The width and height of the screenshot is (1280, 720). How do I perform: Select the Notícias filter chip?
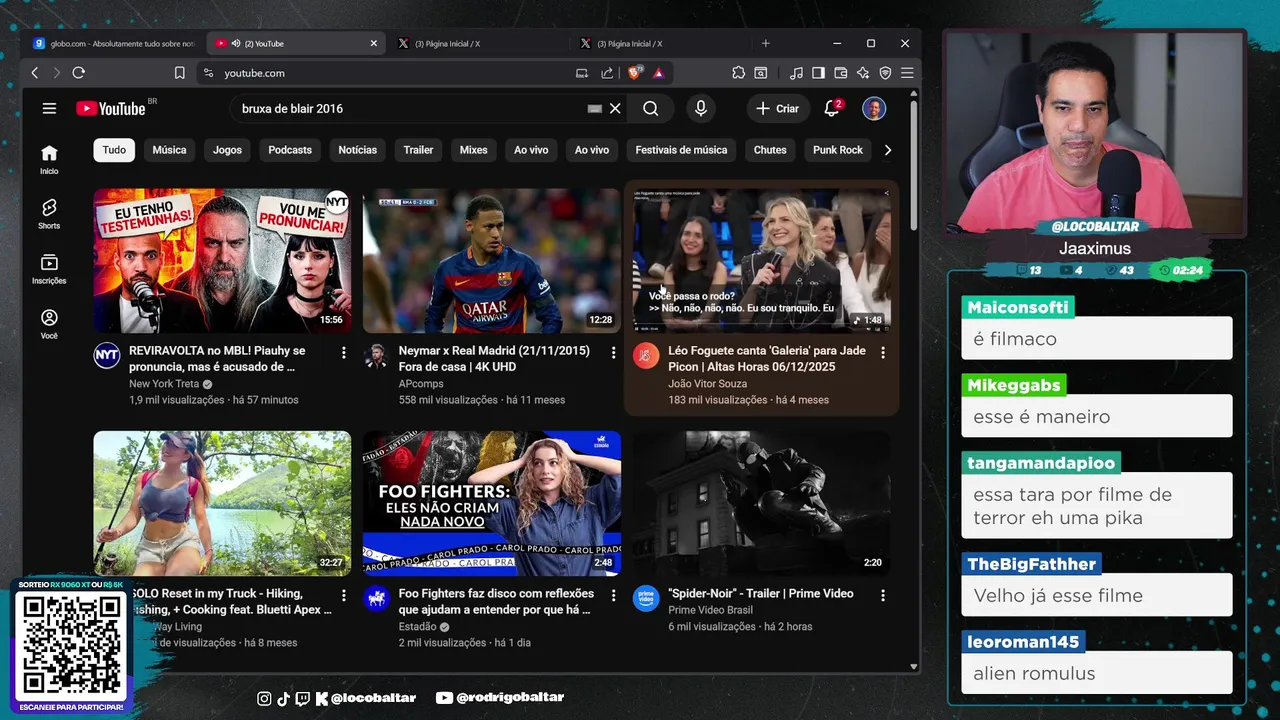coord(357,150)
